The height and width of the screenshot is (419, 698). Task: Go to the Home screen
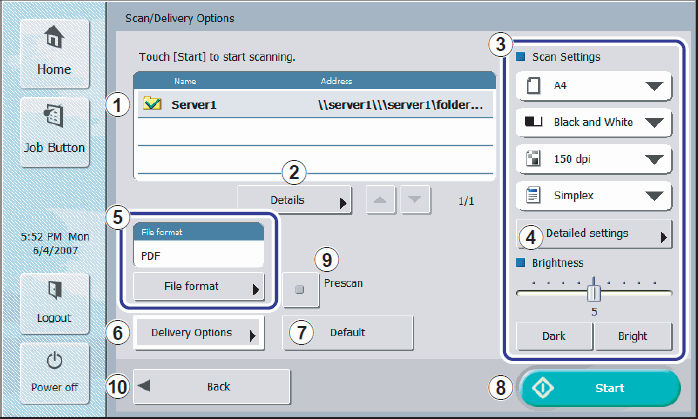pyautogui.click(x=54, y=51)
